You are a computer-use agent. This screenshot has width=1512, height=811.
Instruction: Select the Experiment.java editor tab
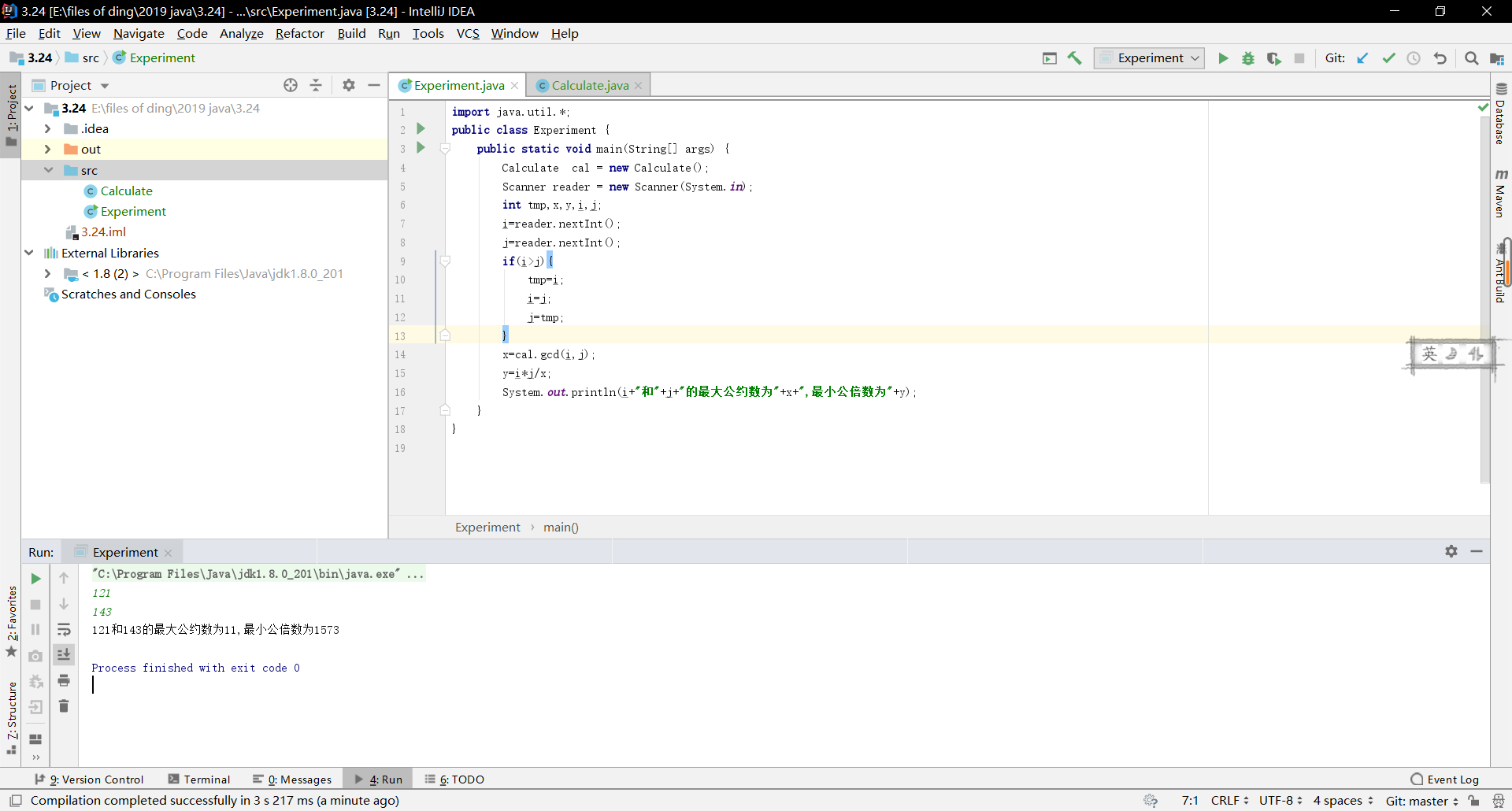(459, 85)
